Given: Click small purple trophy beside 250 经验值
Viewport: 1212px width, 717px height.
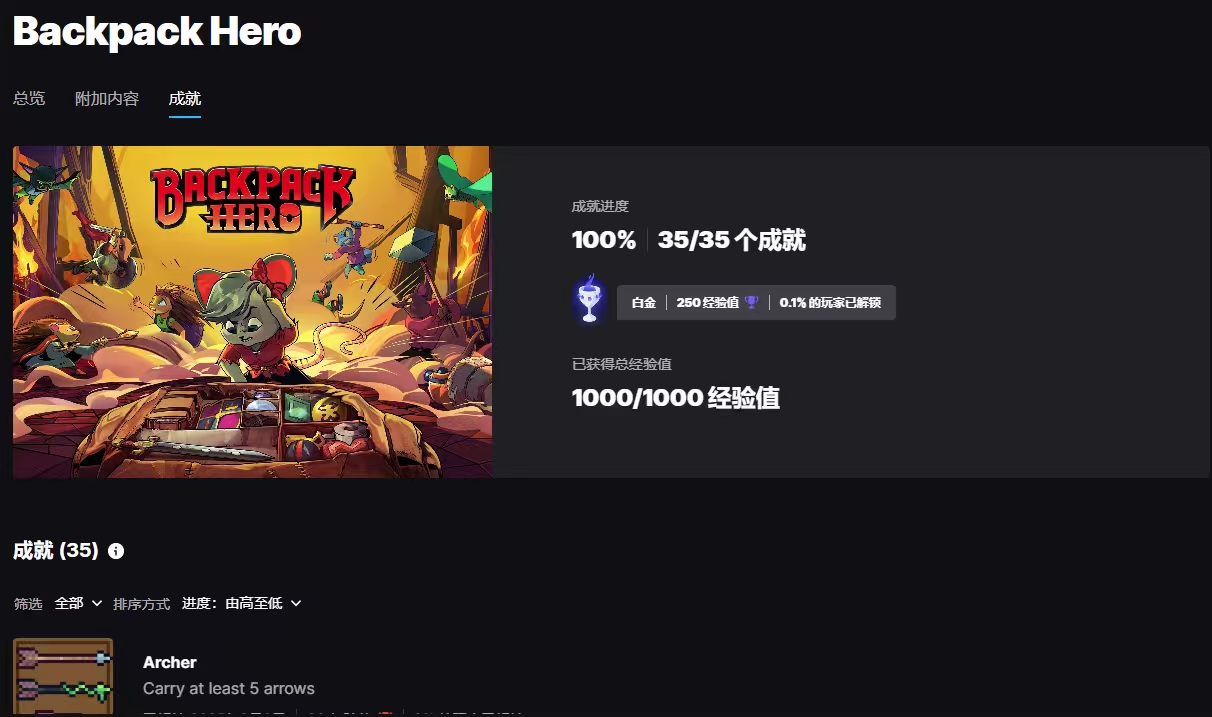Looking at the screenshot, I should (x=752, y=303).
